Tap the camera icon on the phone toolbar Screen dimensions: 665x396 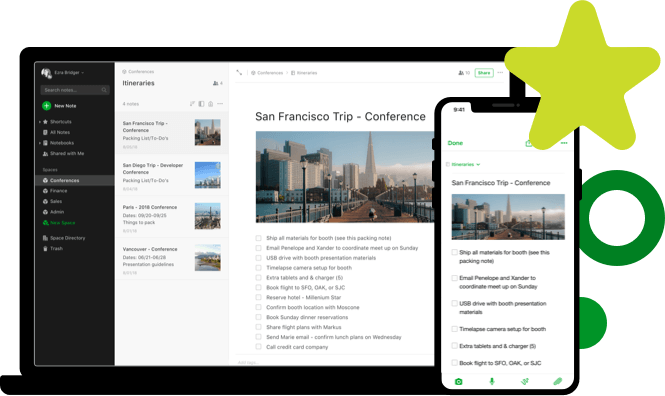(x=458, y=382)
